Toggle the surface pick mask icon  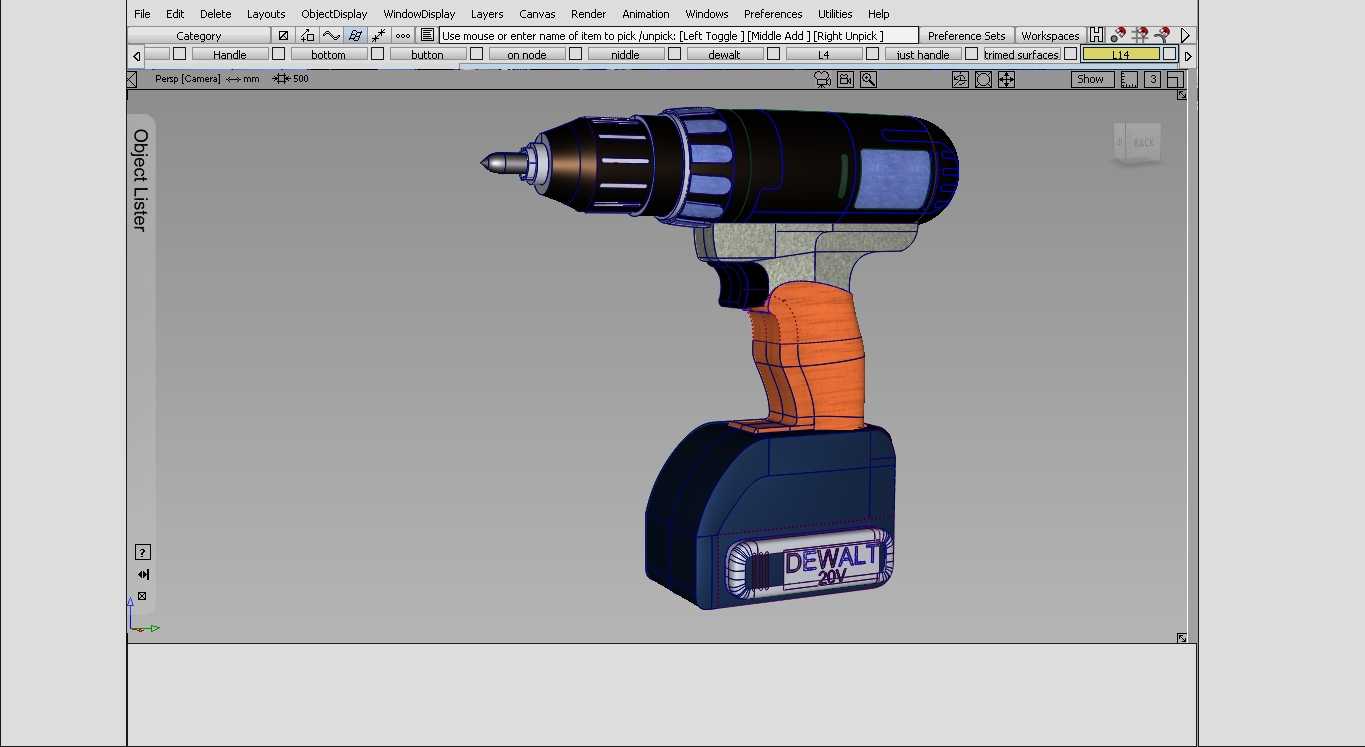(x=355, y=35)
